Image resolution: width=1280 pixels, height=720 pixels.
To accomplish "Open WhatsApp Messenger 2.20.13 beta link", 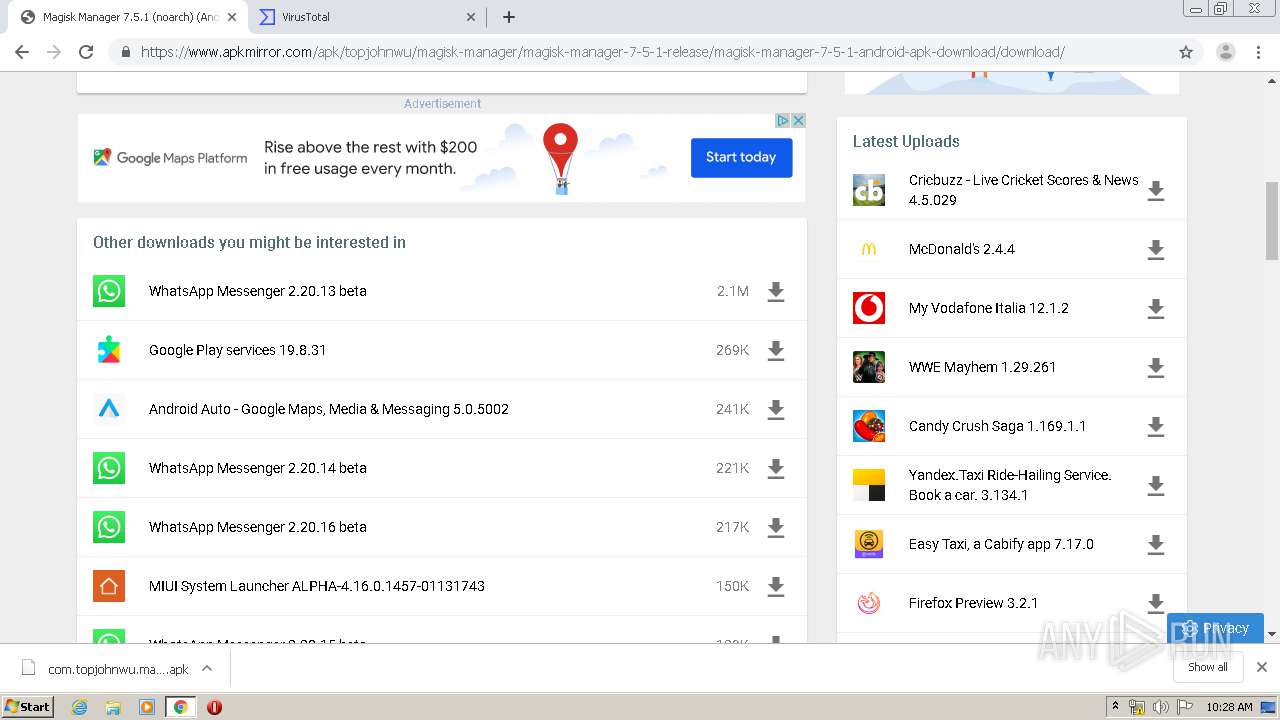I will [x=258, y=291].
